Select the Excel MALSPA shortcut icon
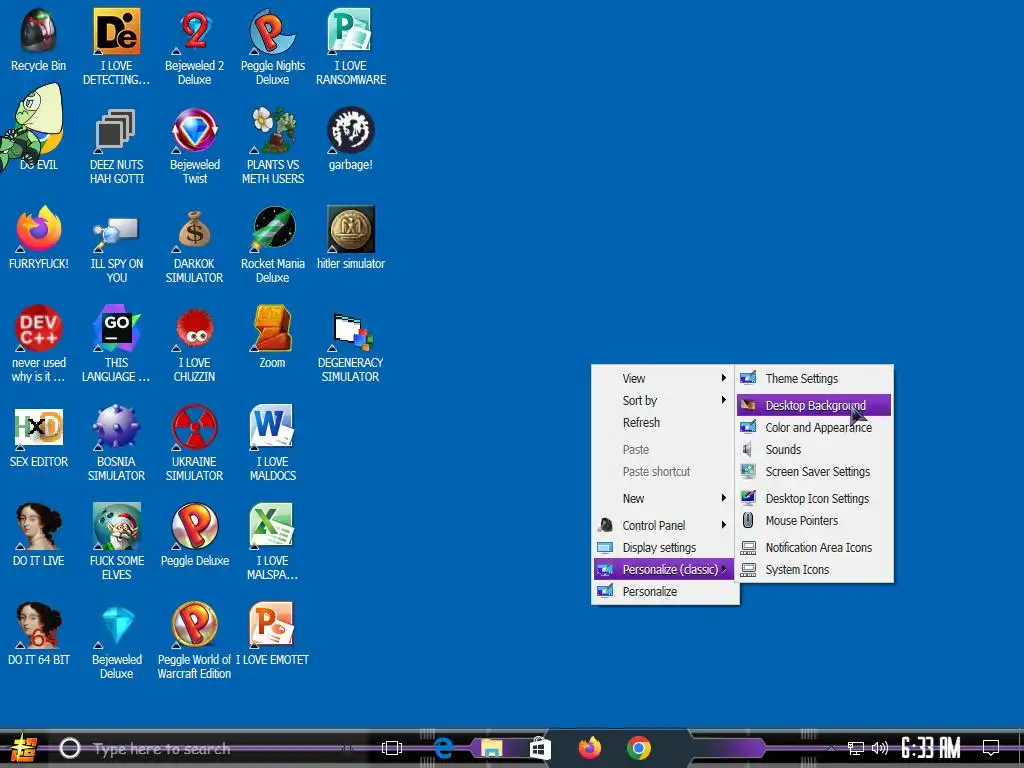1024x768 pixels. [x=272, y=526]
